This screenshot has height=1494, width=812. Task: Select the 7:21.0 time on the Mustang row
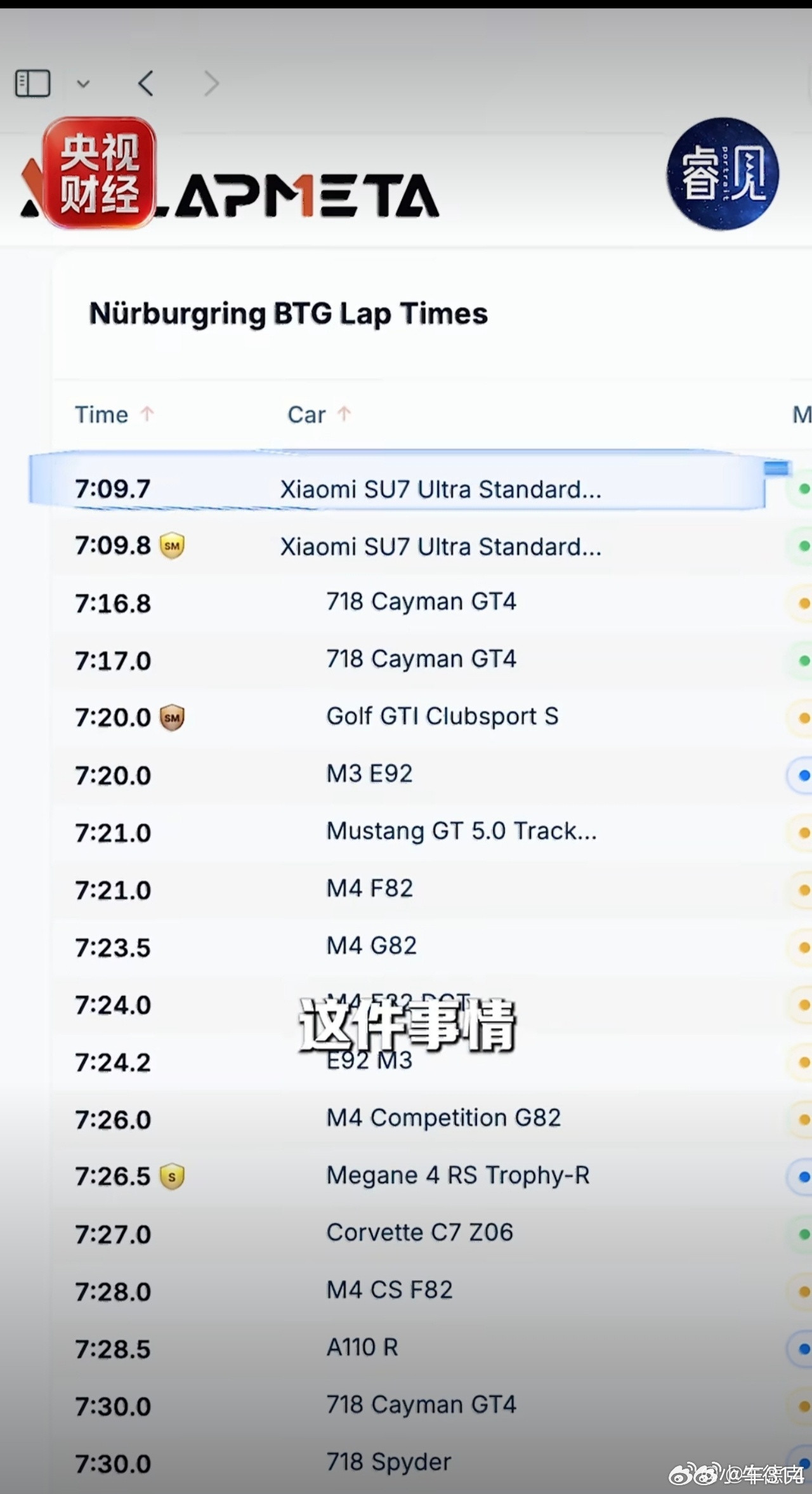tap(113, 833)
